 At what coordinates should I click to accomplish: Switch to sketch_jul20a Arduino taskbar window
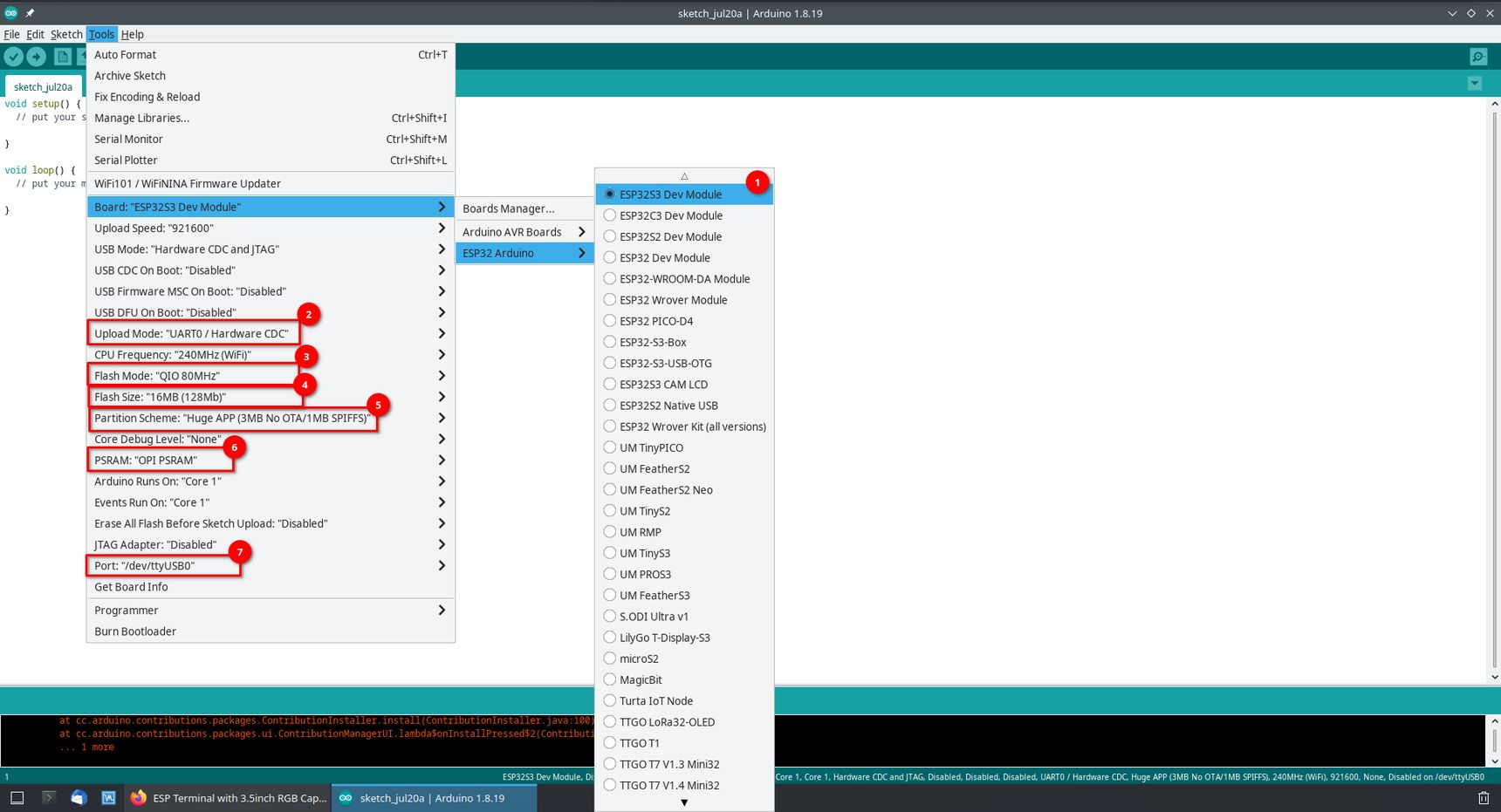tap(434, 798)
